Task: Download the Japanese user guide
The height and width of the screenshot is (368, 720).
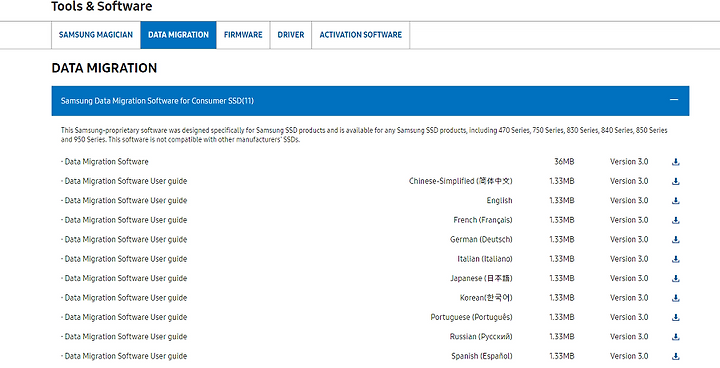Action: (x=675, y=278)
